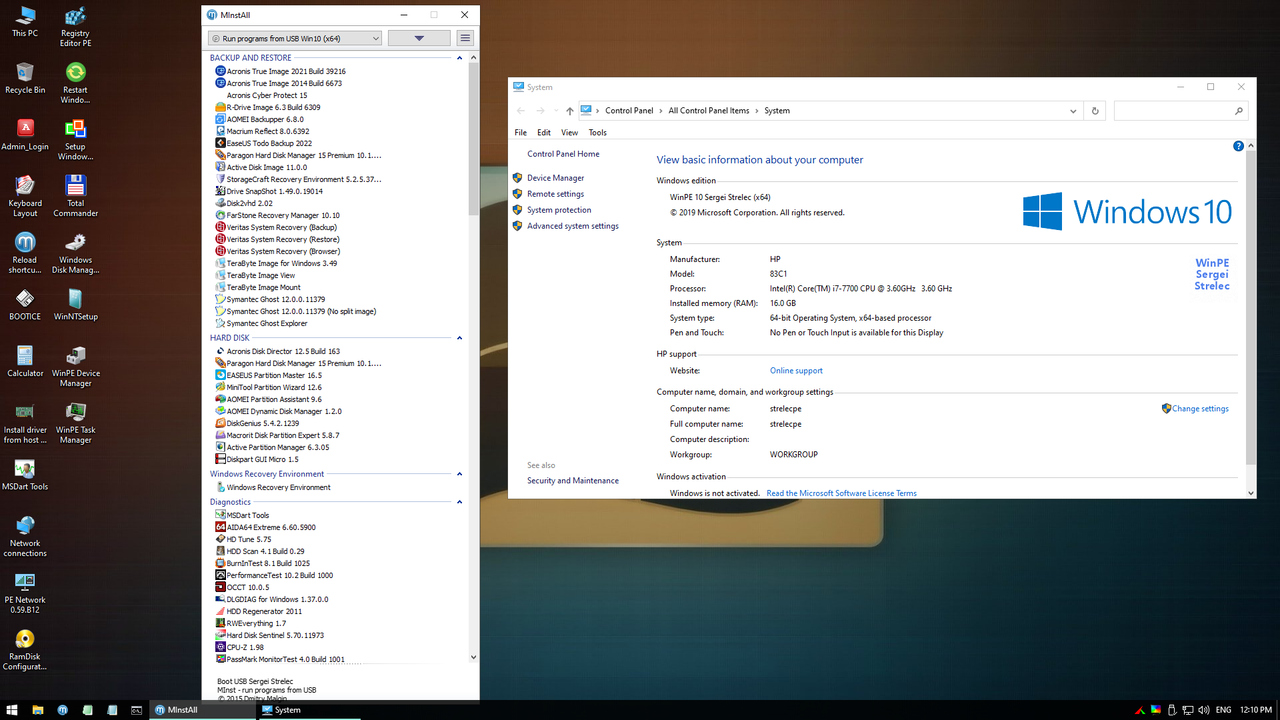Click All Control Panel Items breadcrumb
1280x720 pixels.
[x=708, y=111]
